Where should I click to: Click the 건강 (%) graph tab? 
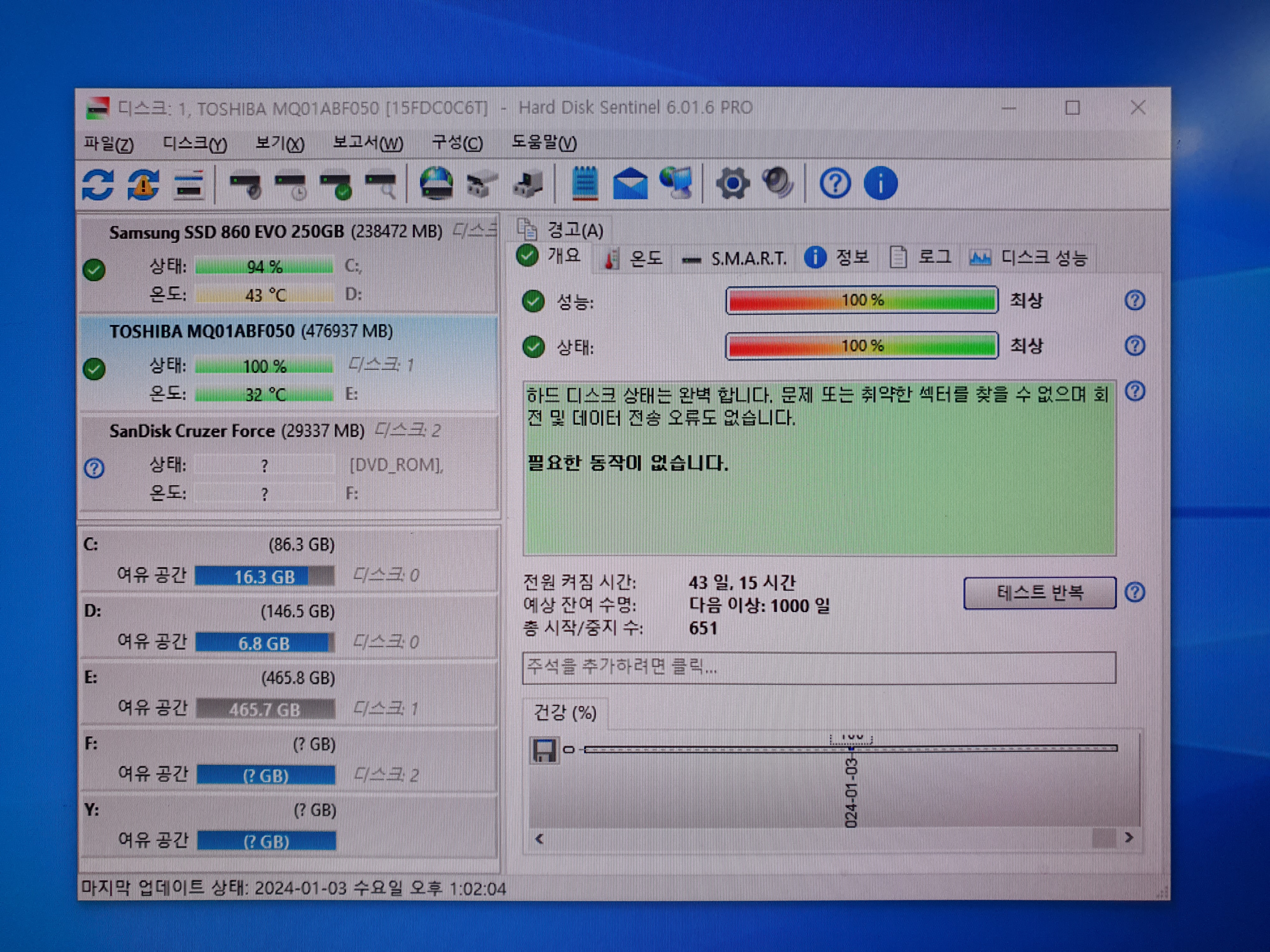point(565,713)
